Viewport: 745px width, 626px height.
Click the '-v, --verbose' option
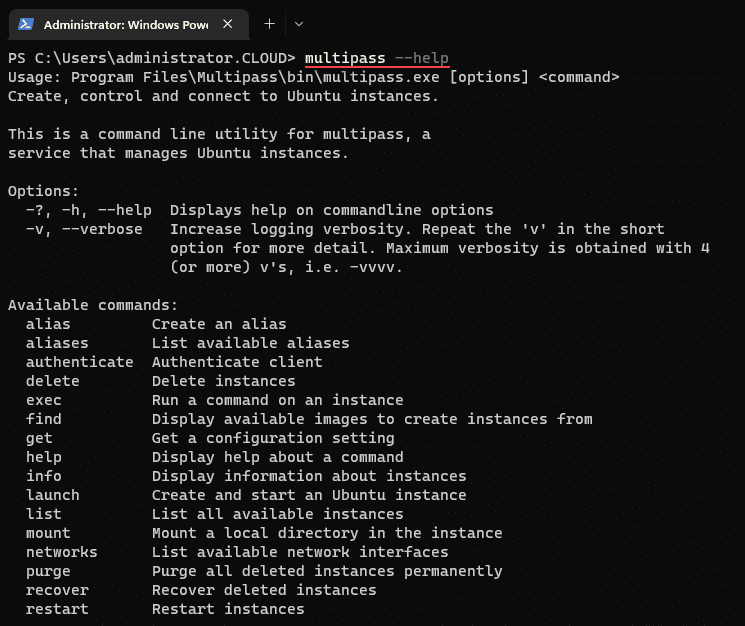84,229
